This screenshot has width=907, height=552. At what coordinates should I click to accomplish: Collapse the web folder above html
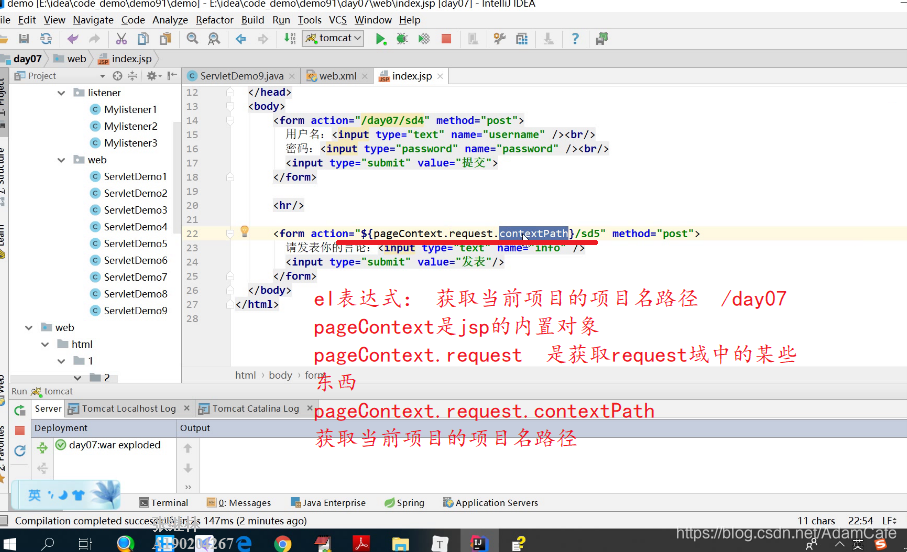28,328
